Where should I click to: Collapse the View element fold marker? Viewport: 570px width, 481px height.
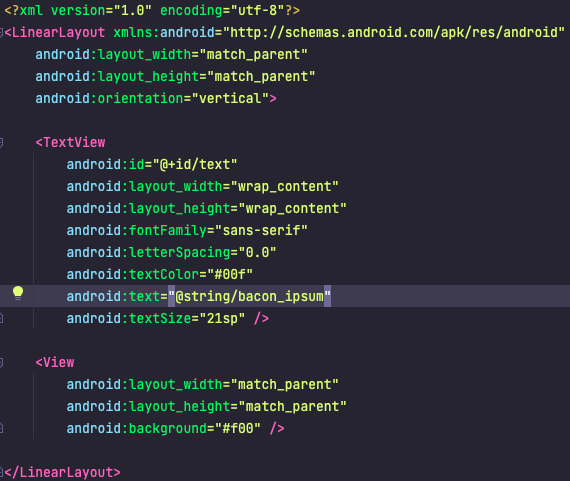(x=1, y=362)
